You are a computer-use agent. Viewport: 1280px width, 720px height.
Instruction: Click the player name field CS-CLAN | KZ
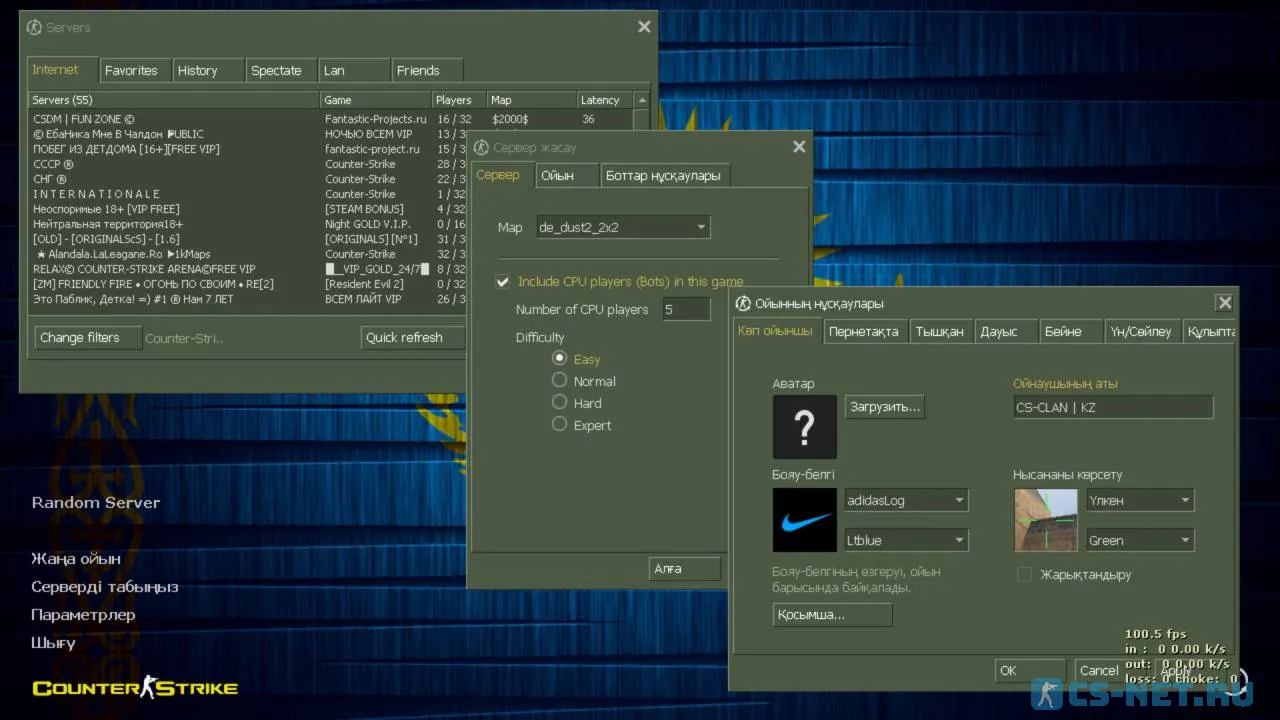pyautogui.click(x=1113, y=407)
